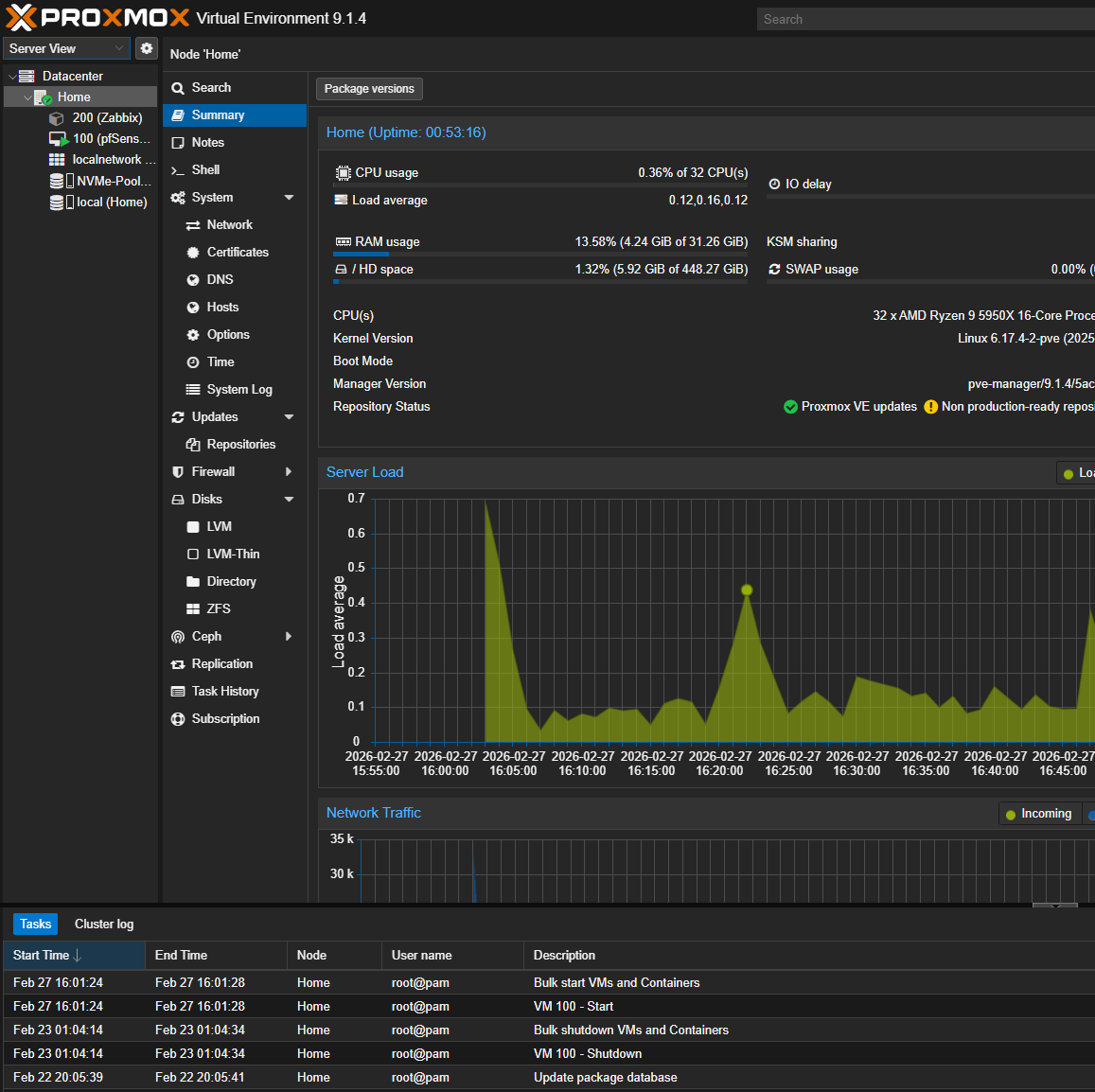Toggle Incoming series in Network Traffic legend
Image resolution: width=1095 pixels, height=1092 pixels.
point(1038,814)
